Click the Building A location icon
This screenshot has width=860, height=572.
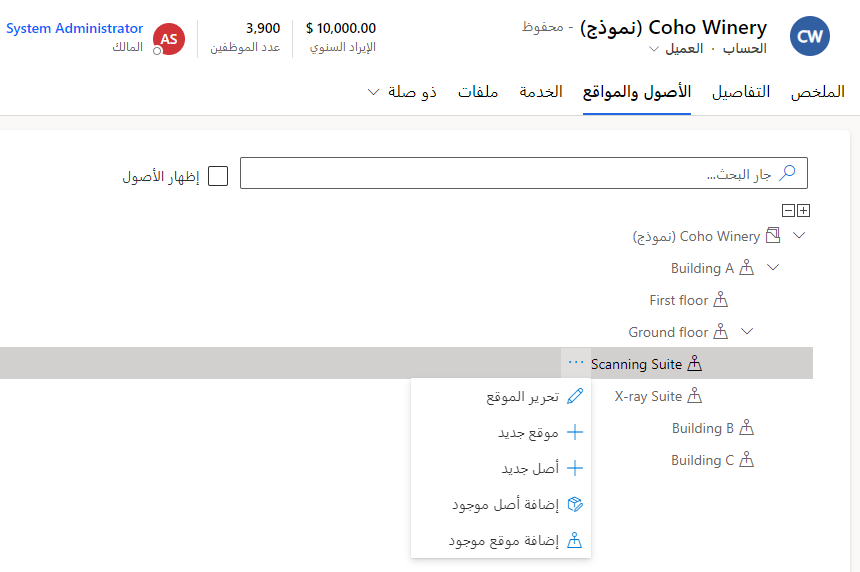[x=746, y=268]
